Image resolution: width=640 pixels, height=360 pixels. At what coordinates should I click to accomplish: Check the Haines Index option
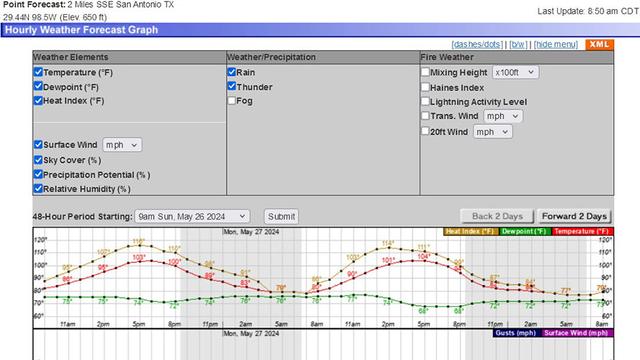click(x=425, y=87)
